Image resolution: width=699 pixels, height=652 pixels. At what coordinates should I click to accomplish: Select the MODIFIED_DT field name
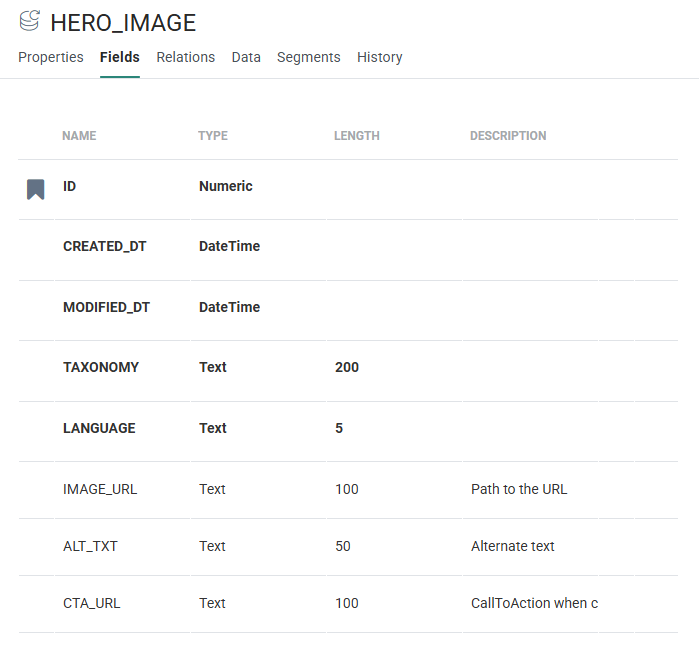click(x=106, y=307)
